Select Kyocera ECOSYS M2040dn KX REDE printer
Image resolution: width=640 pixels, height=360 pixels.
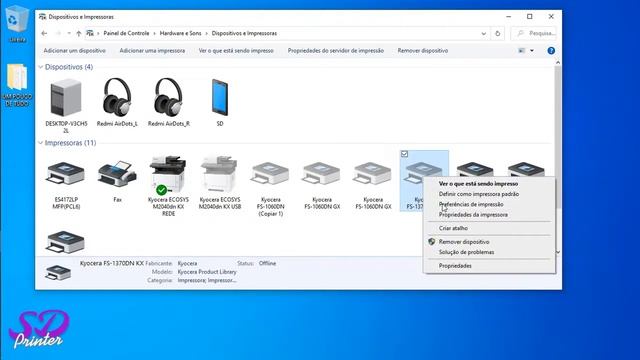click(x=168, y=175)
